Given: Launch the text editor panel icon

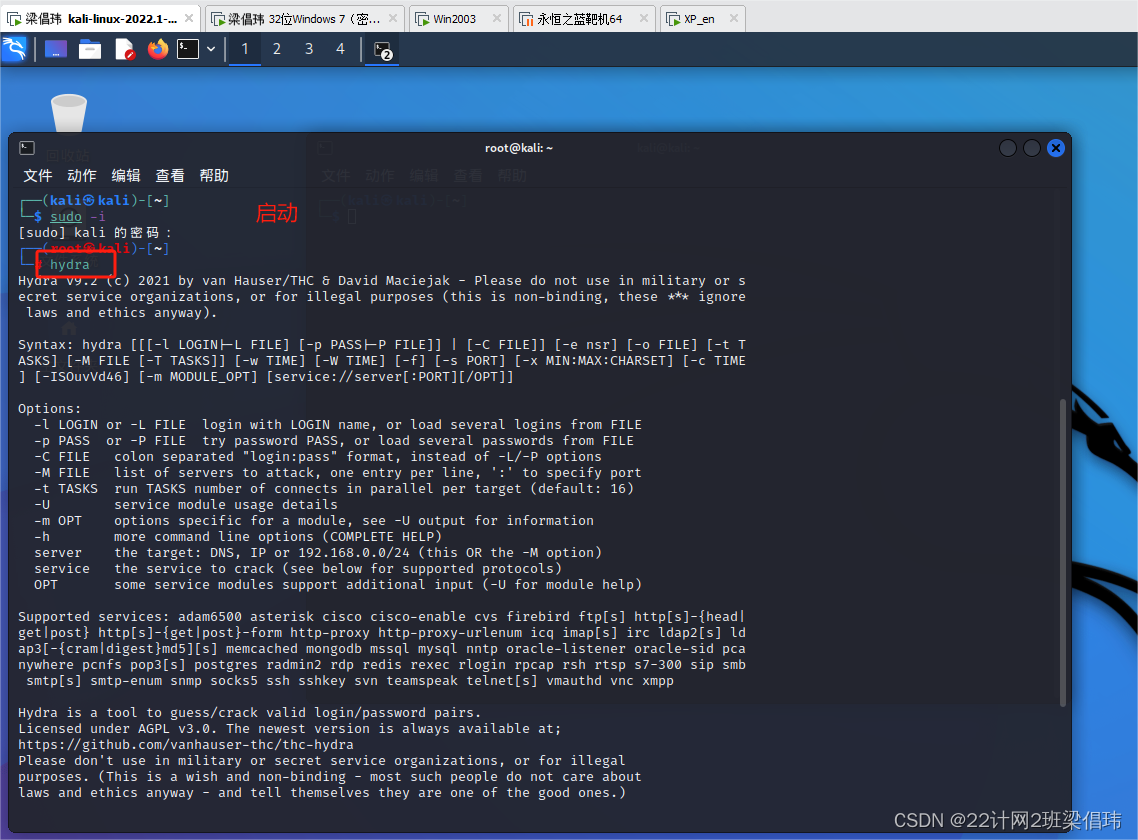Looking at the screenshot, I should [125, 49].
